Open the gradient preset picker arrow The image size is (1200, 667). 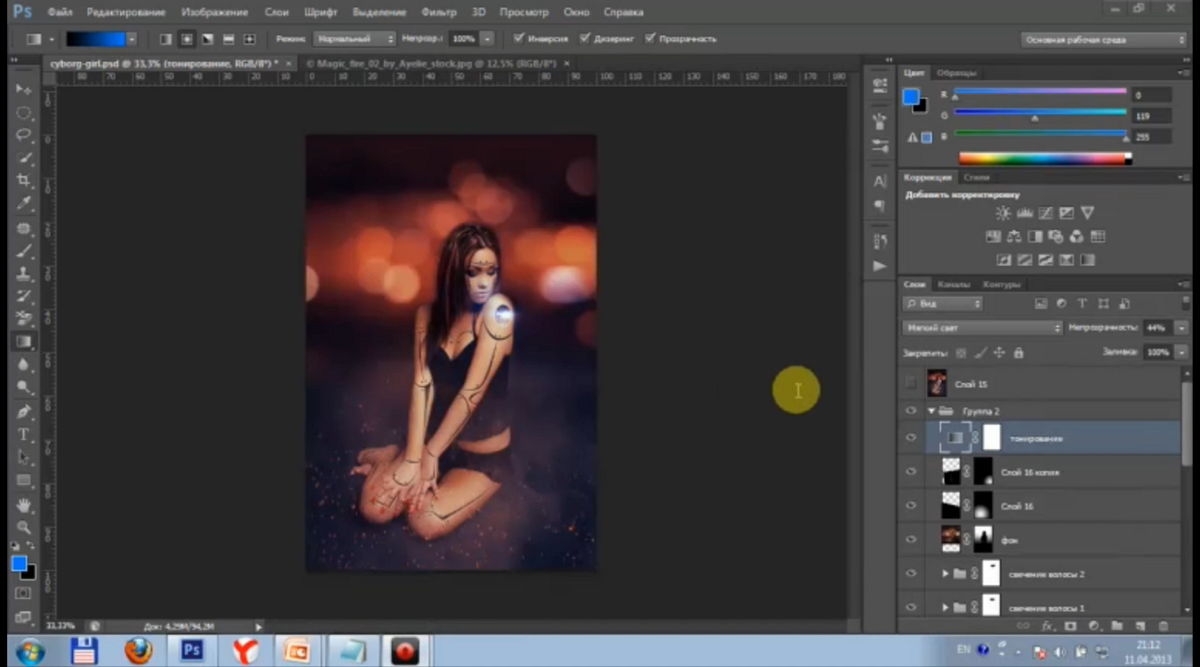[131, 39]
